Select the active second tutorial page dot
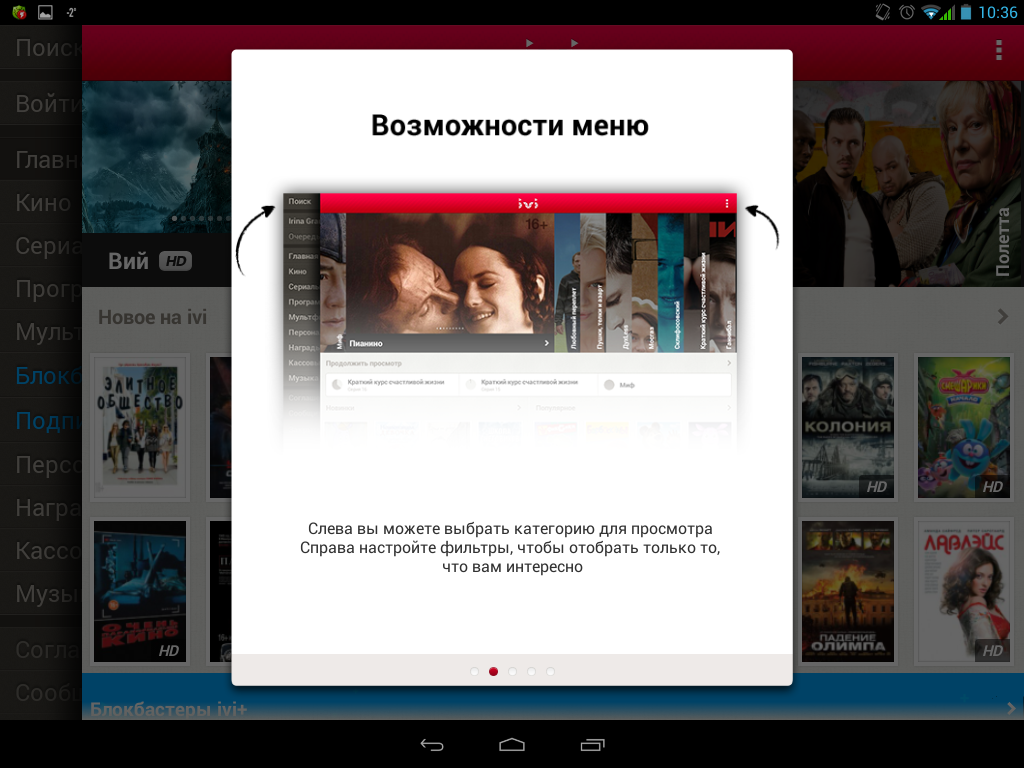 tap(494, 671)
